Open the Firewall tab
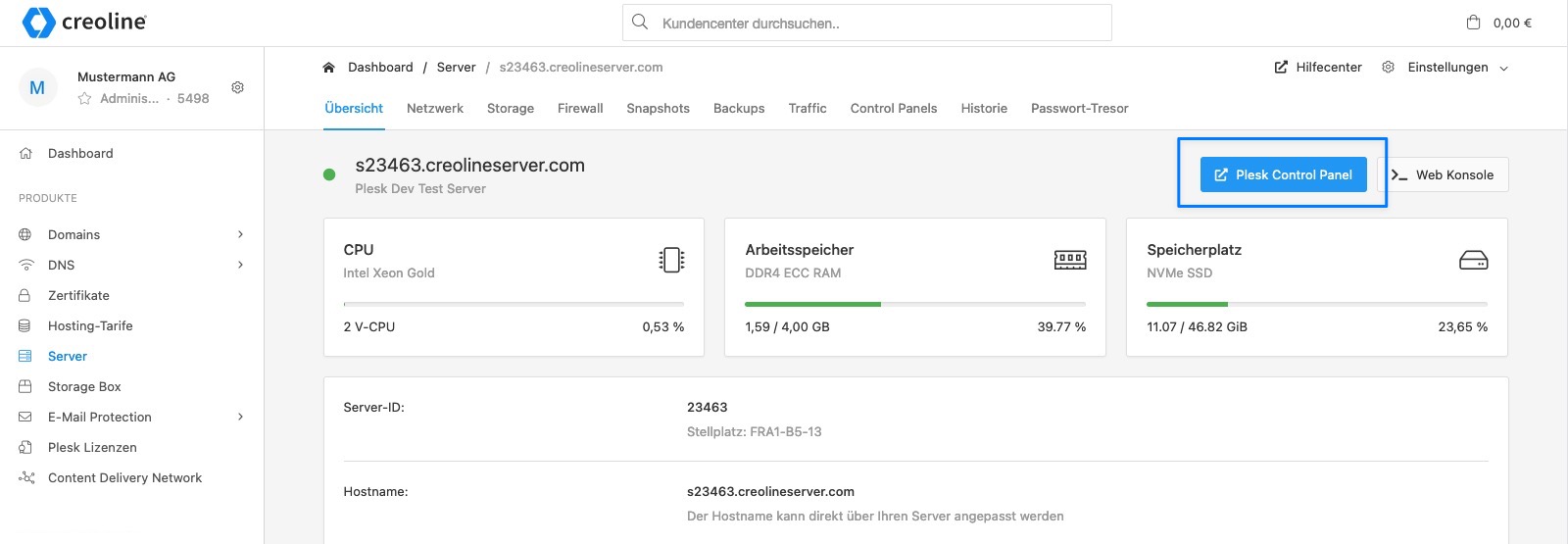 [x=580, y=108]
